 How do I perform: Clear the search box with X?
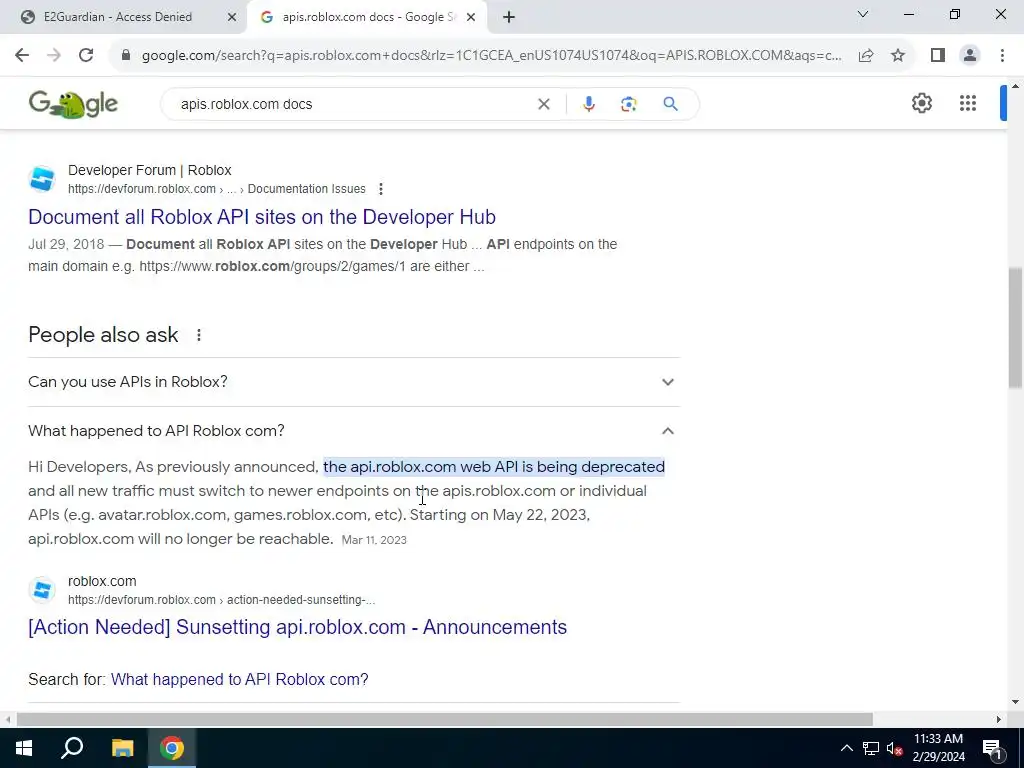[543, 104]
